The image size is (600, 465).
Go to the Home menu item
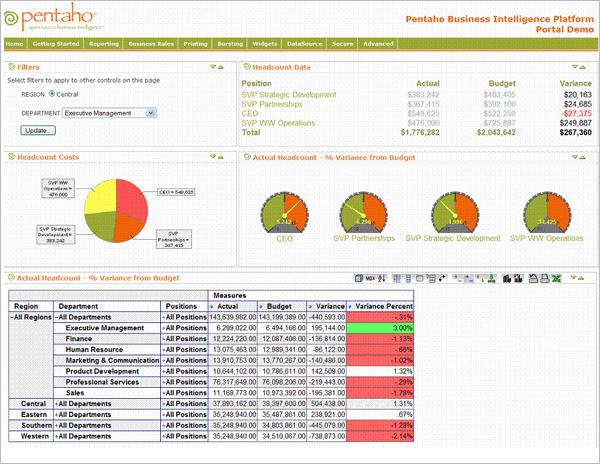pyautogui.click(x=15, y=44)
